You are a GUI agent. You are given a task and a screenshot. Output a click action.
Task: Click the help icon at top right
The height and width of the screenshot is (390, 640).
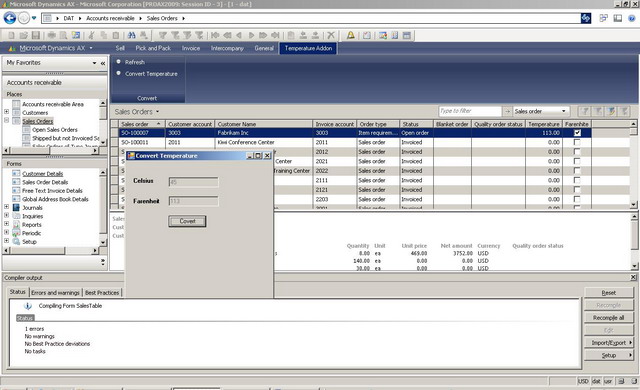631,18
